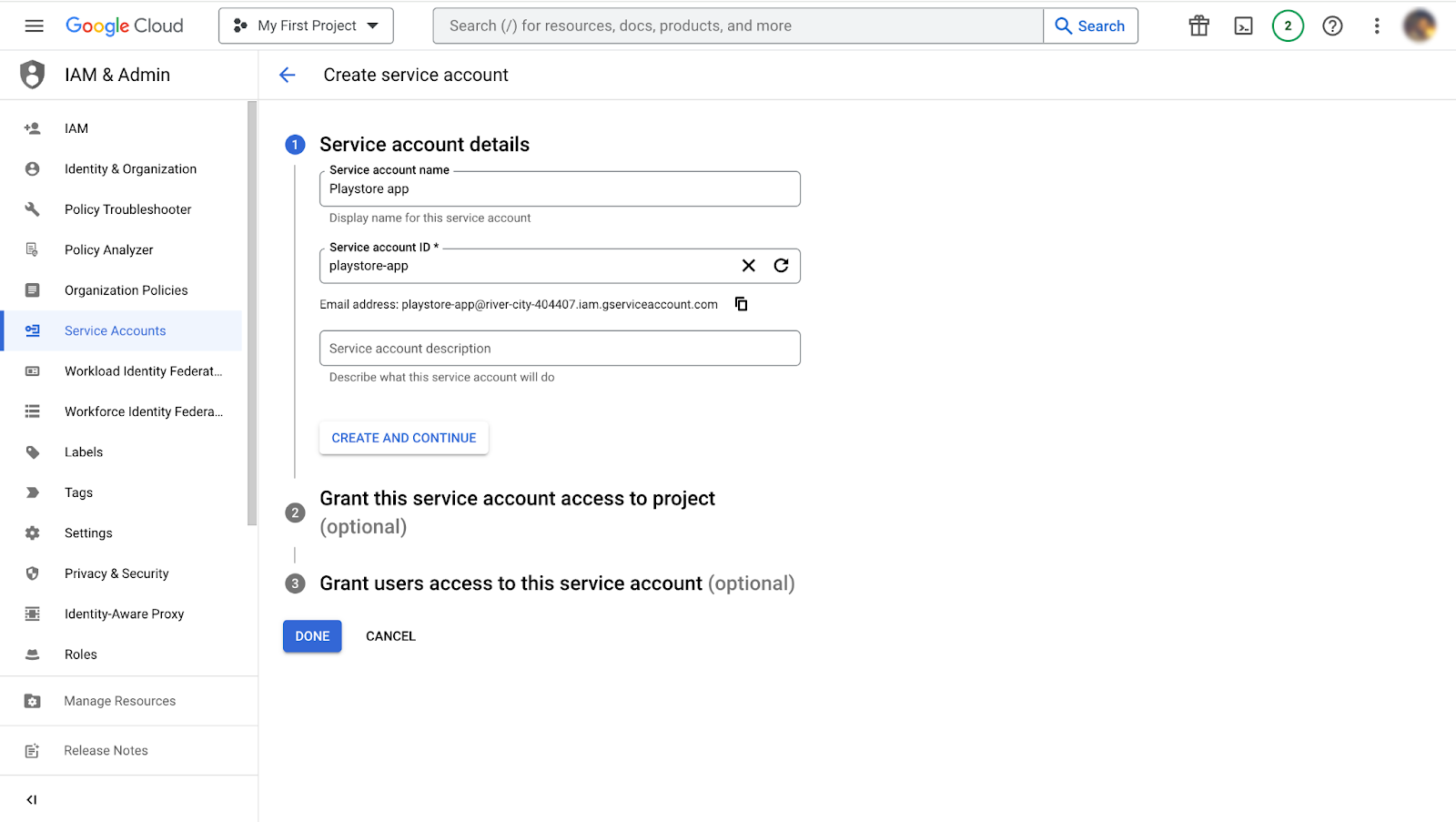Open the main navigation hamburger menu

tap(34, 25)
